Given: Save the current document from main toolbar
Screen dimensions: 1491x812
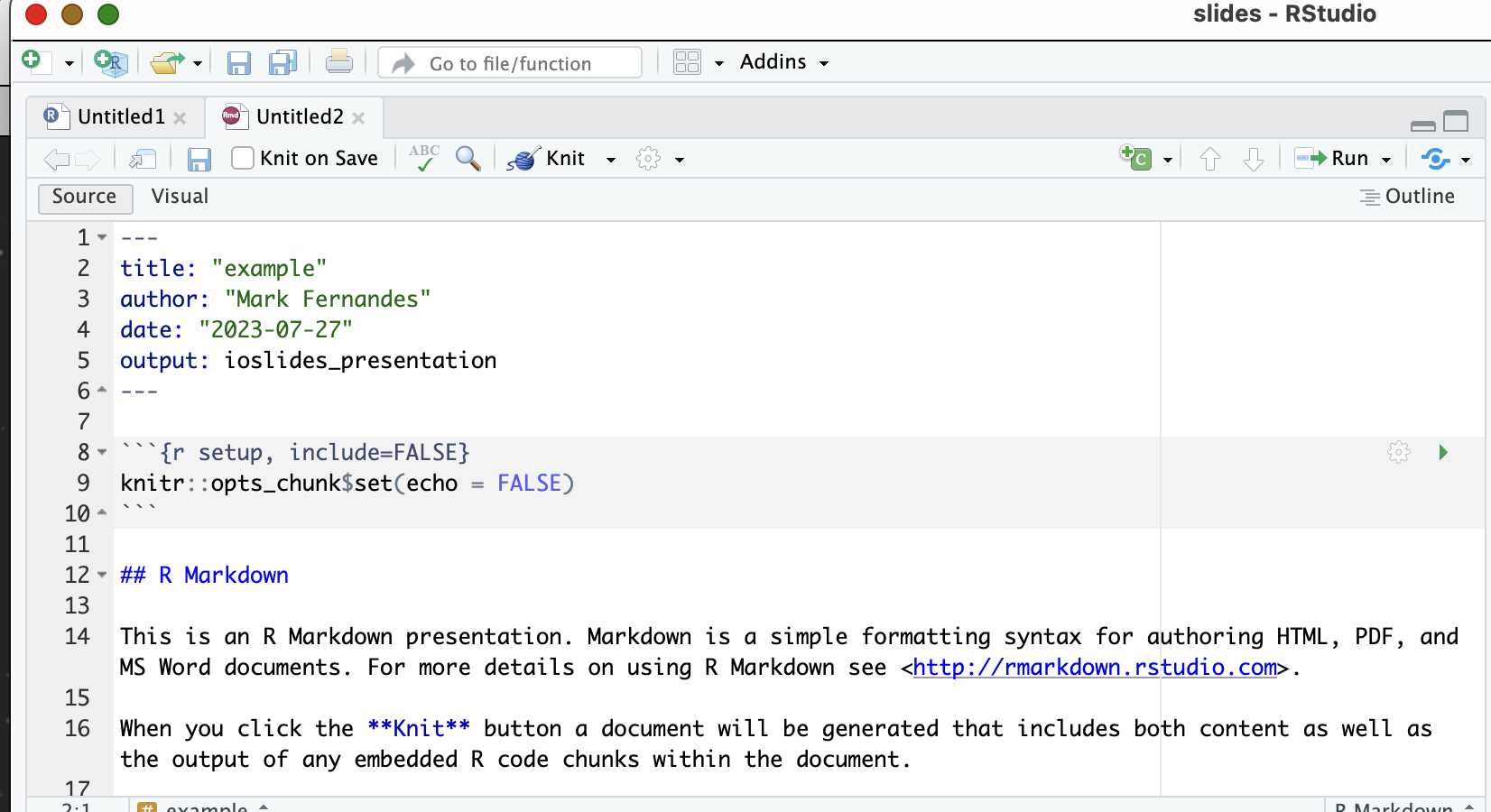Looking at the screenshot, I should pos(238,62).
